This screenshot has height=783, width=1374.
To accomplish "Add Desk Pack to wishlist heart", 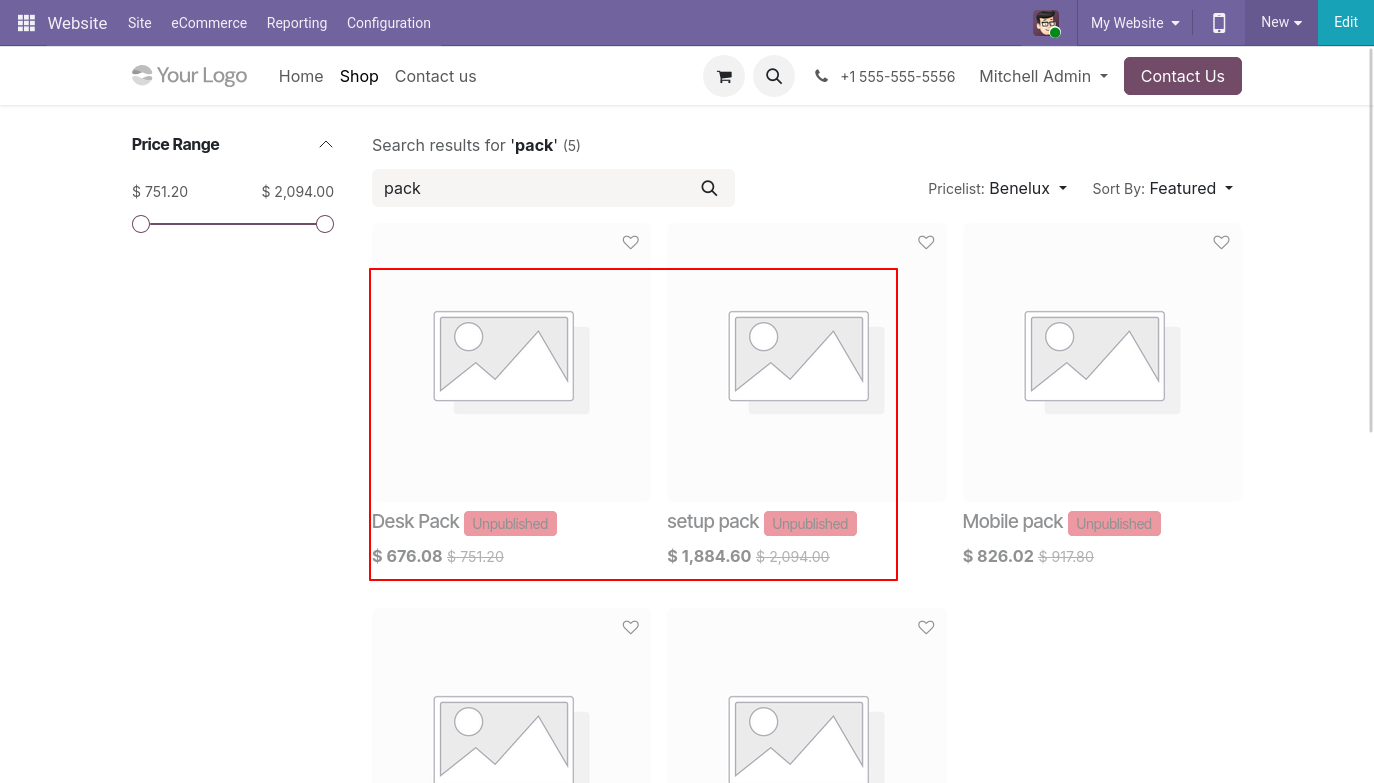I will tap(631, 242).
